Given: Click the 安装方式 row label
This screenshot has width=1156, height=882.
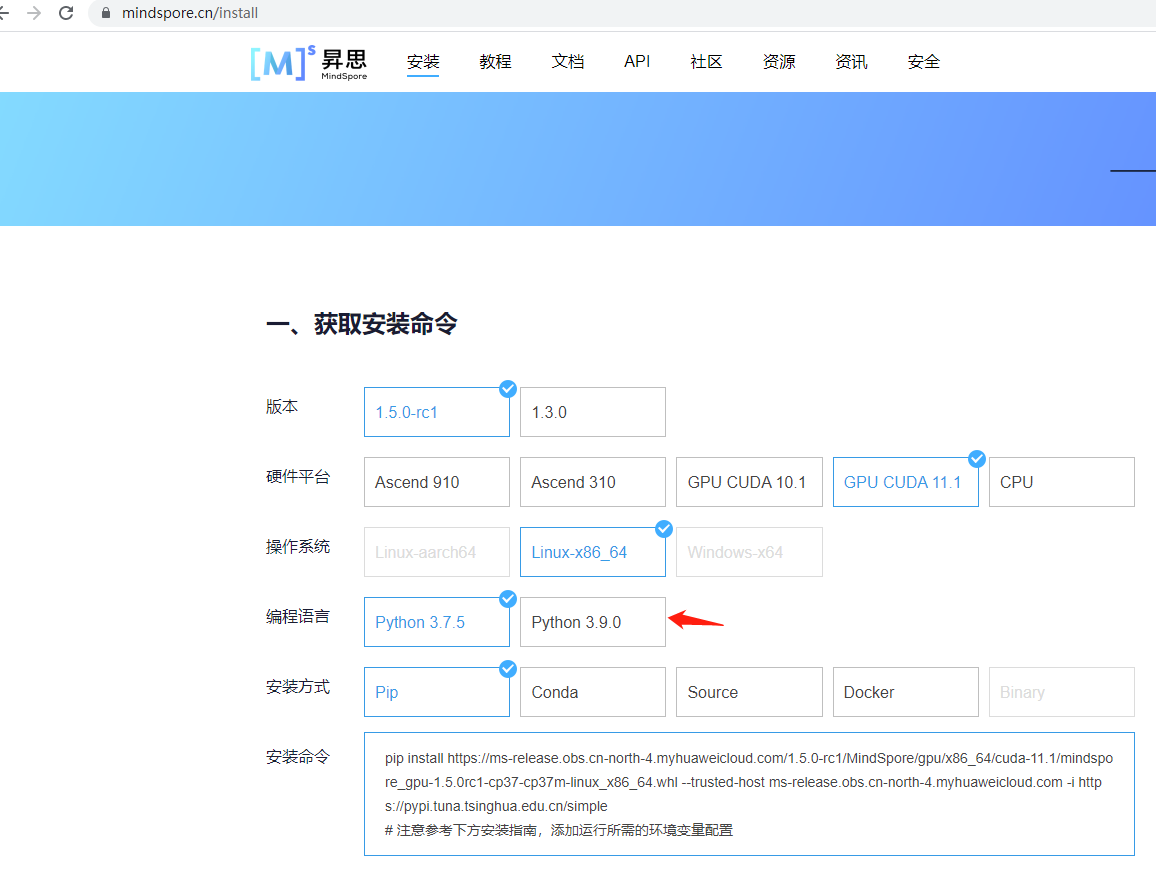Looking at the screenshot, I should (298, 687).
